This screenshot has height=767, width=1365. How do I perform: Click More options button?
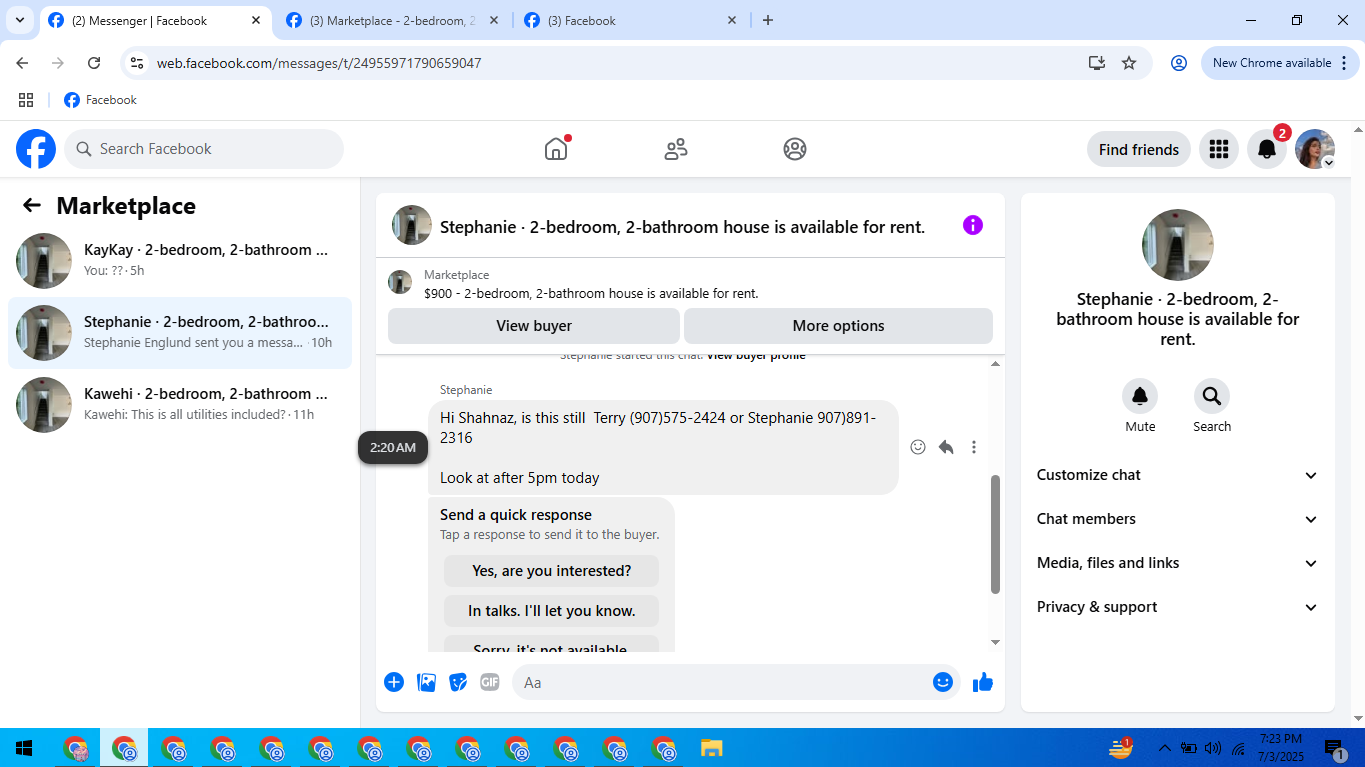pyautogui.click(x=838, y=326)
